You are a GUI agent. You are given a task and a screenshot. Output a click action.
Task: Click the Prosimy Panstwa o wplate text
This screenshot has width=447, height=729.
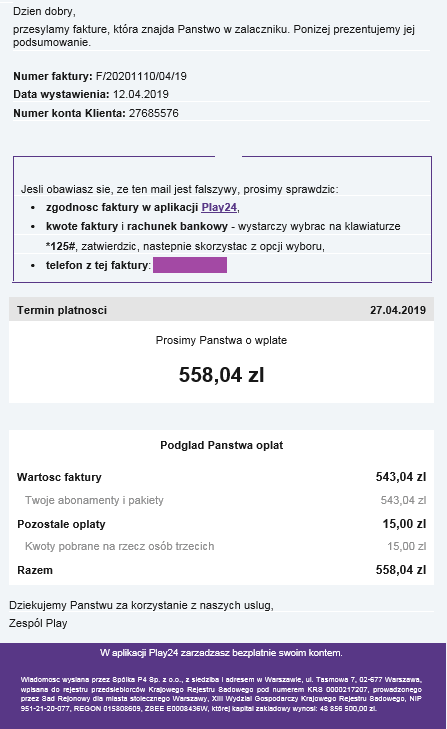[221, 340]
